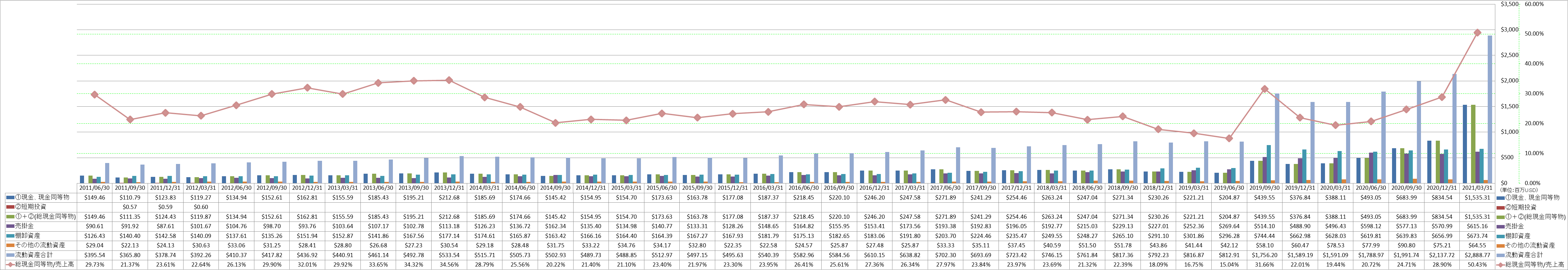The height and width of the screenshot is (270, 1568).
Task: Select the $110.79 cash cell
Action: pos(130,198)
